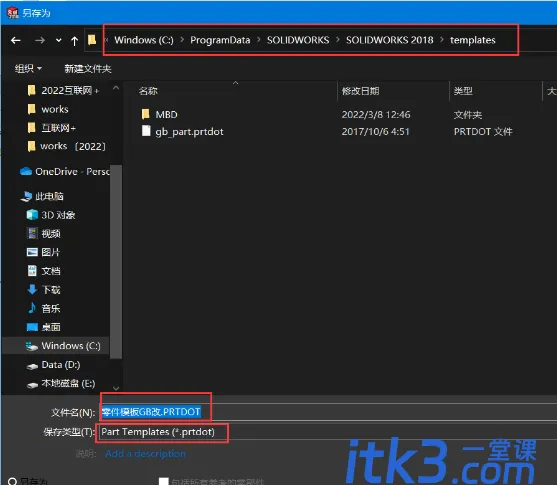This screenshot has width=557, height=485.
Task: Click the Forward navigation arrow
Action: (40, 41)
